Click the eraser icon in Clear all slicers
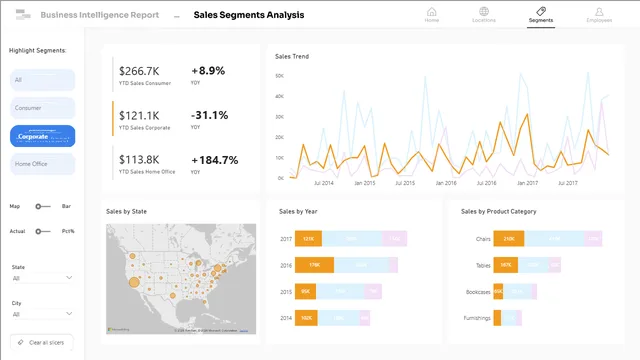 (20, 342)
